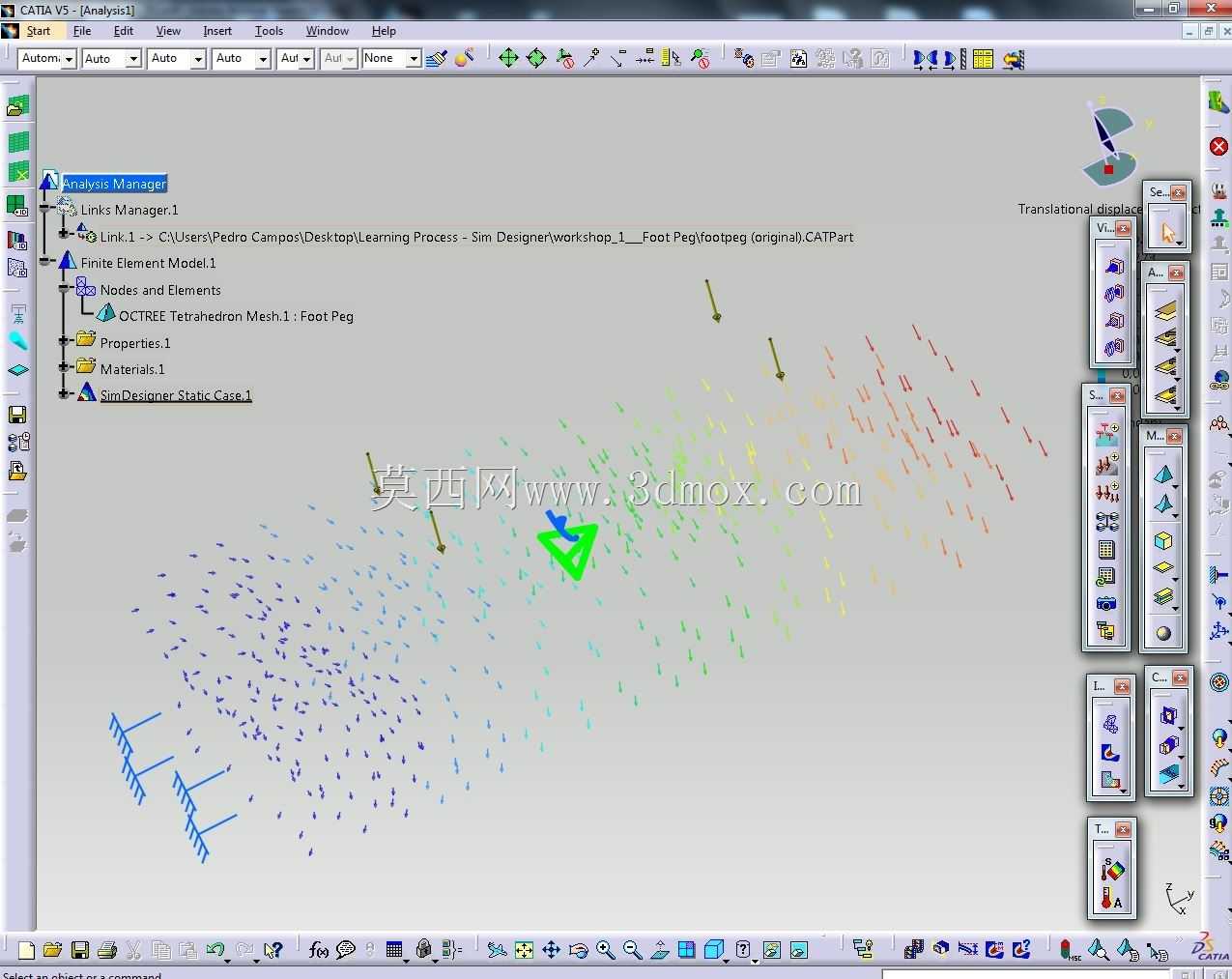
Task: Expand the Link.1 footpeg node
Action: 65,234
